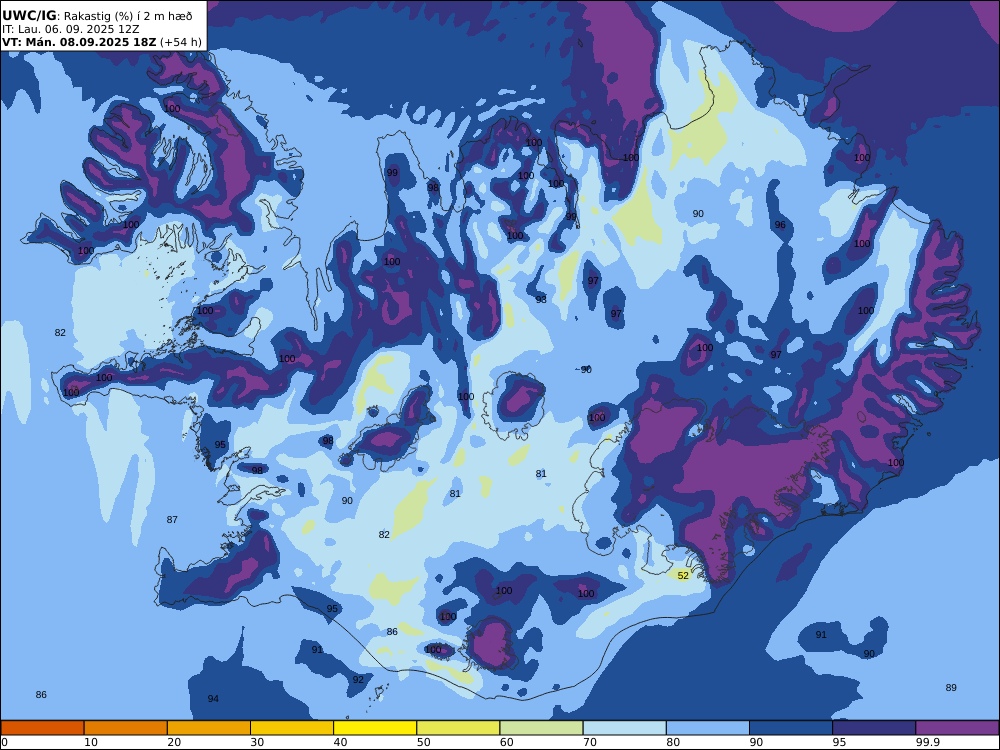Click the golden 30–40 legend swatch
The image size is (1000, 750).
pos(292,728)
